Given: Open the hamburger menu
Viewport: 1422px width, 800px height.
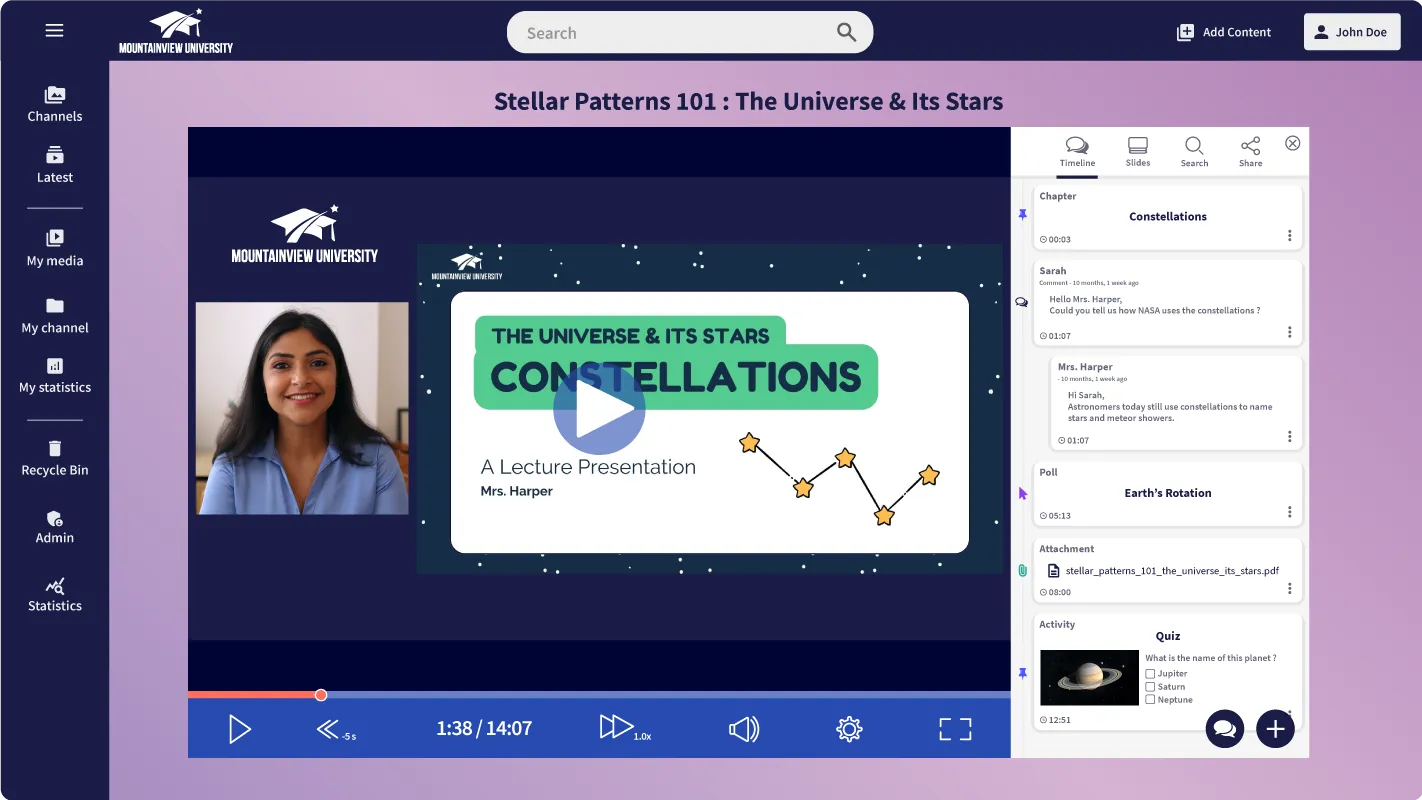Looking at the screenshot, I should (54, 31).
